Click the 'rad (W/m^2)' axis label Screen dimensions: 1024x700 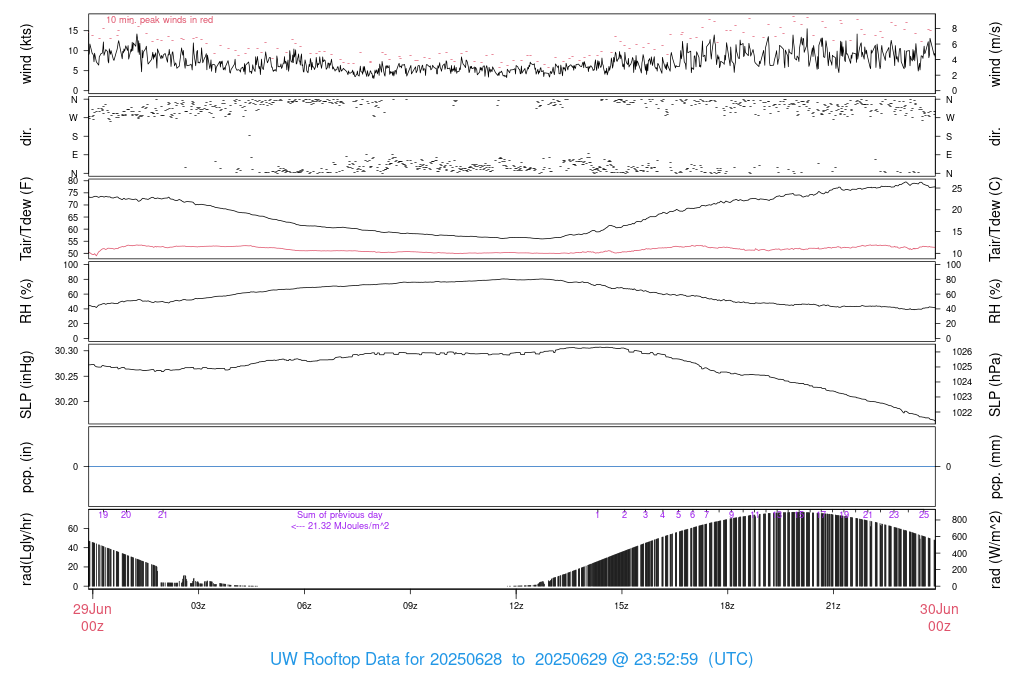[996, 548]
